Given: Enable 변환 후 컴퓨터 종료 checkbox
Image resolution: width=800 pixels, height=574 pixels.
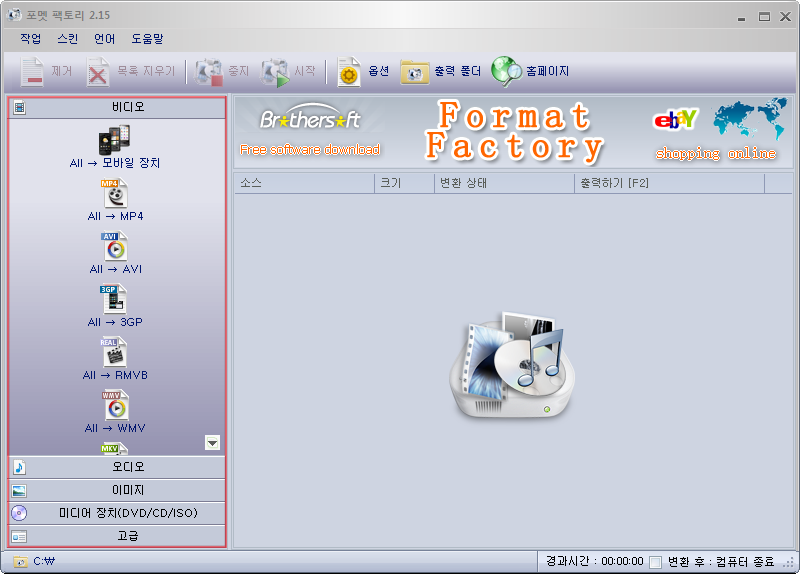Looking at the screenshot, I should coord(656,562).
